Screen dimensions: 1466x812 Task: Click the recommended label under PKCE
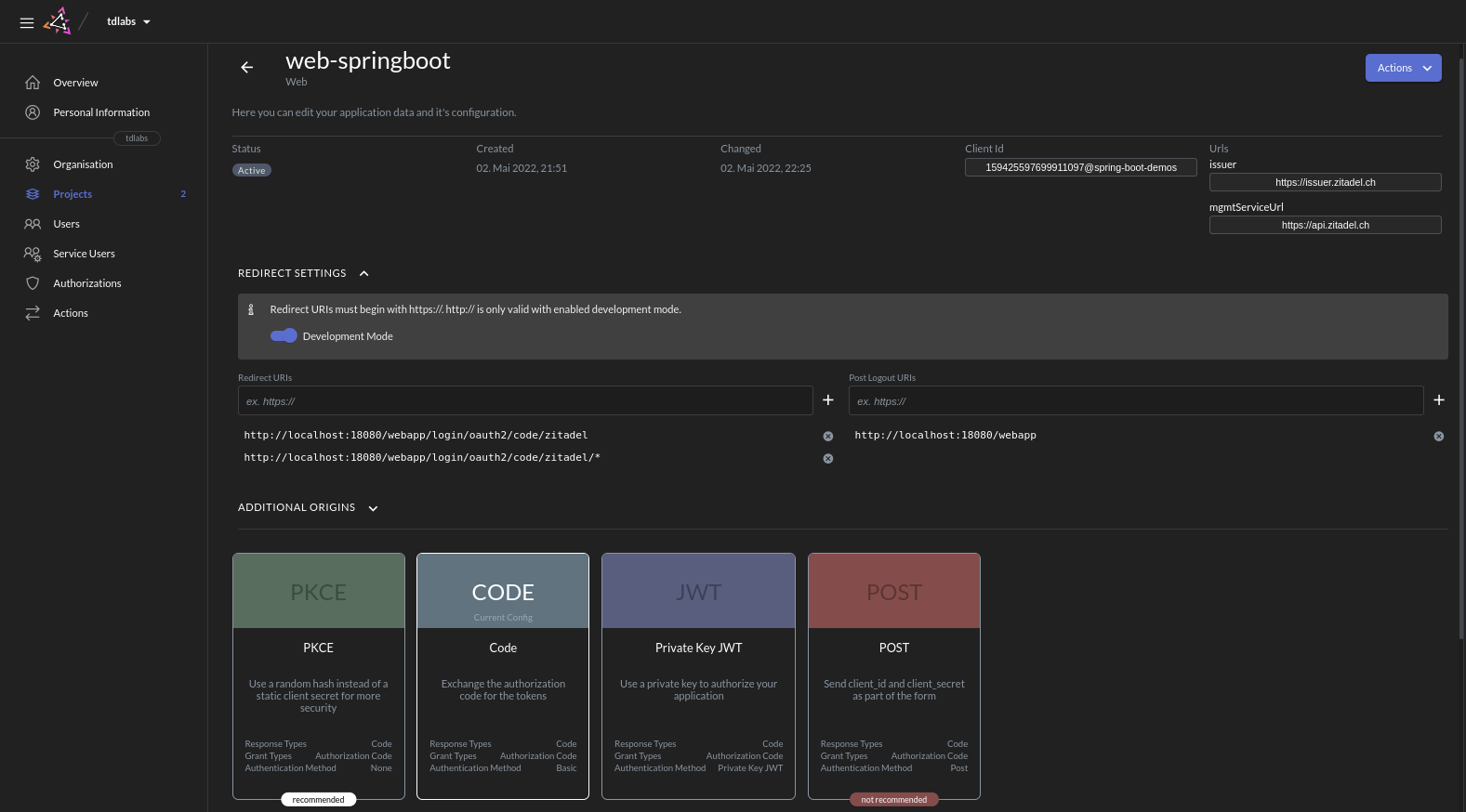319,800
